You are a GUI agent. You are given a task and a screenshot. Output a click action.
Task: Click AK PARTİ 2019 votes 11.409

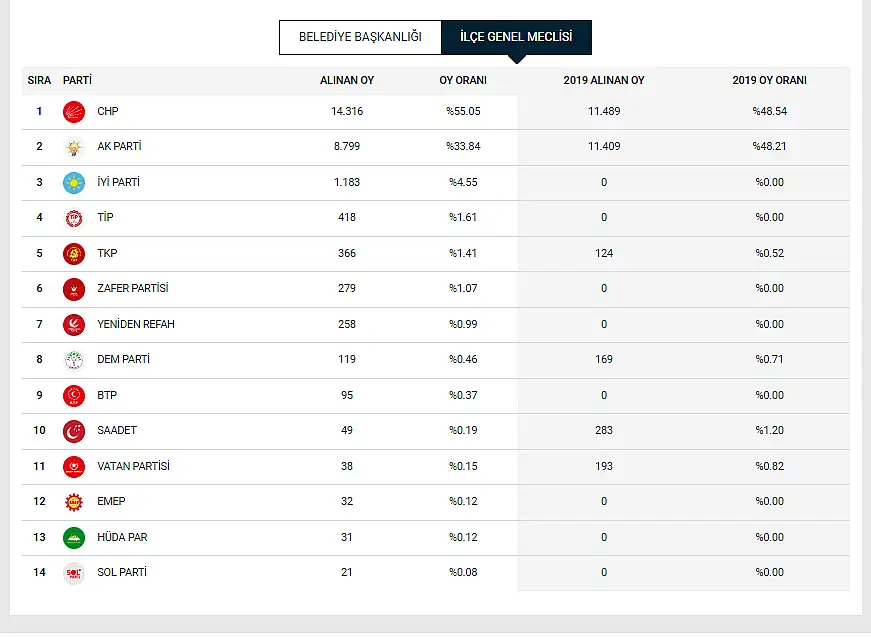(x=604, y=146)
